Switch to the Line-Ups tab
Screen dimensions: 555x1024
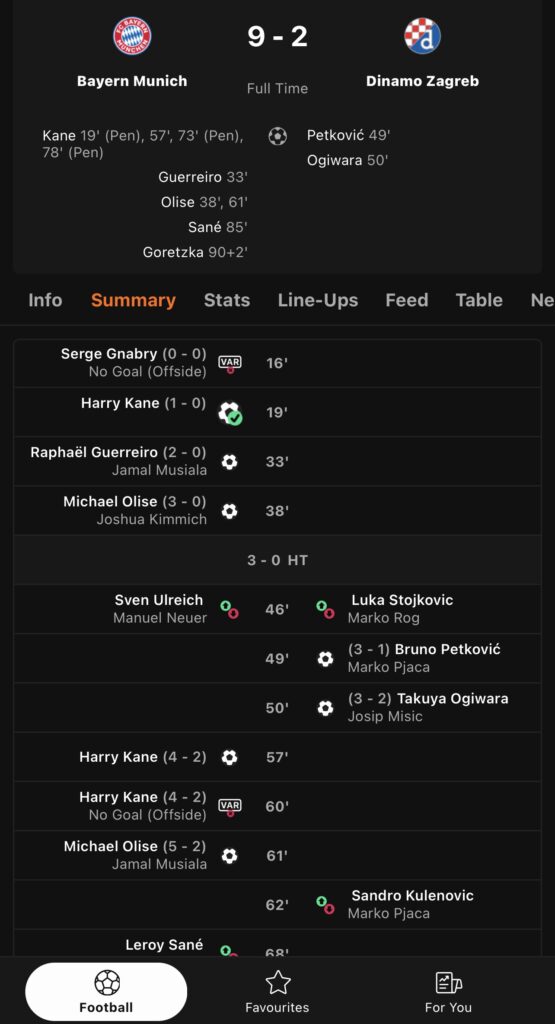[x=318, y=300]
